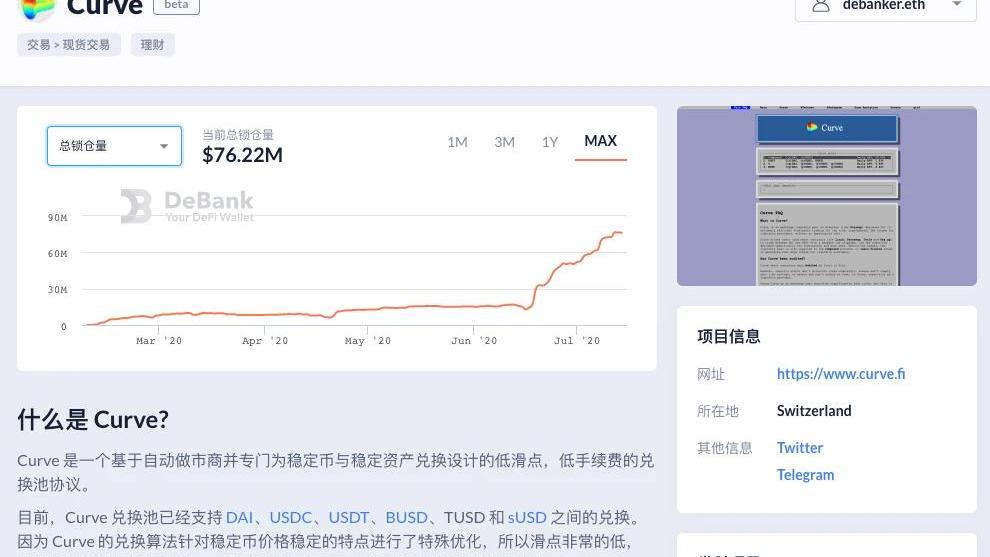
Task: Open the Twitter link
Action: coord(799,448)
